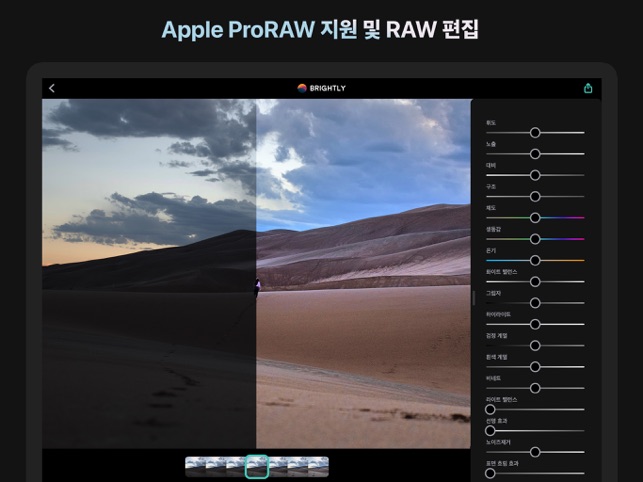Click the 'Apple ProRAW 지원 및 RAW 편집' headline

pyautogui.click(x=320, y=30)
